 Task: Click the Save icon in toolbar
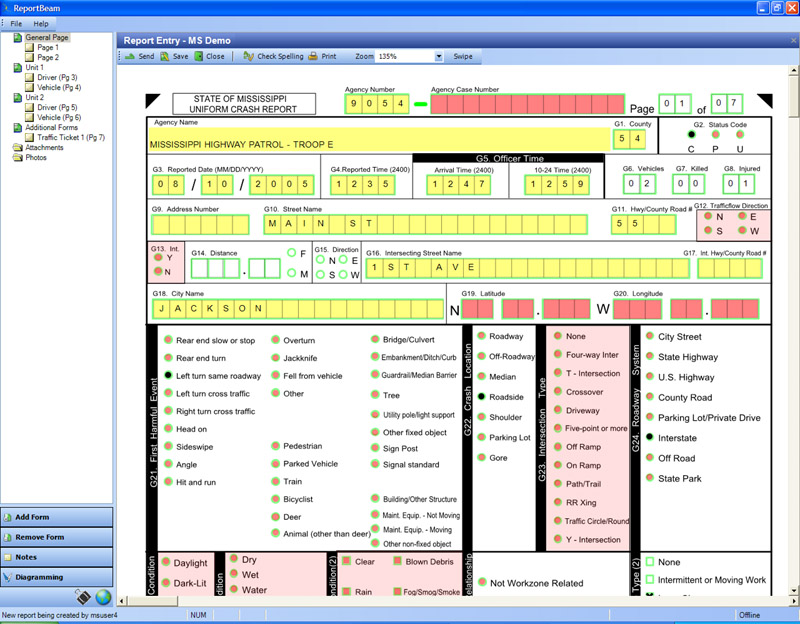[165, 56]
